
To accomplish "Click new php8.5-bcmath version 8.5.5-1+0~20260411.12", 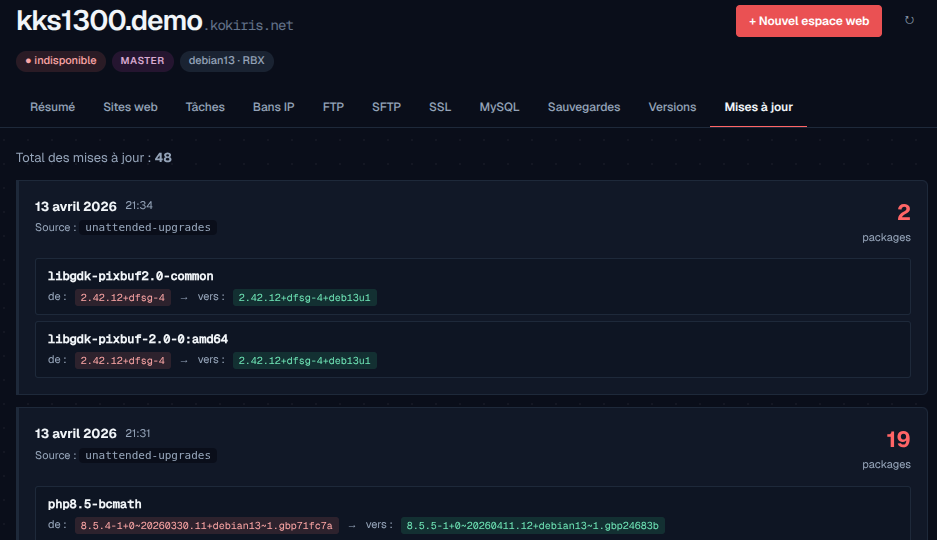I will click(532, 526).
